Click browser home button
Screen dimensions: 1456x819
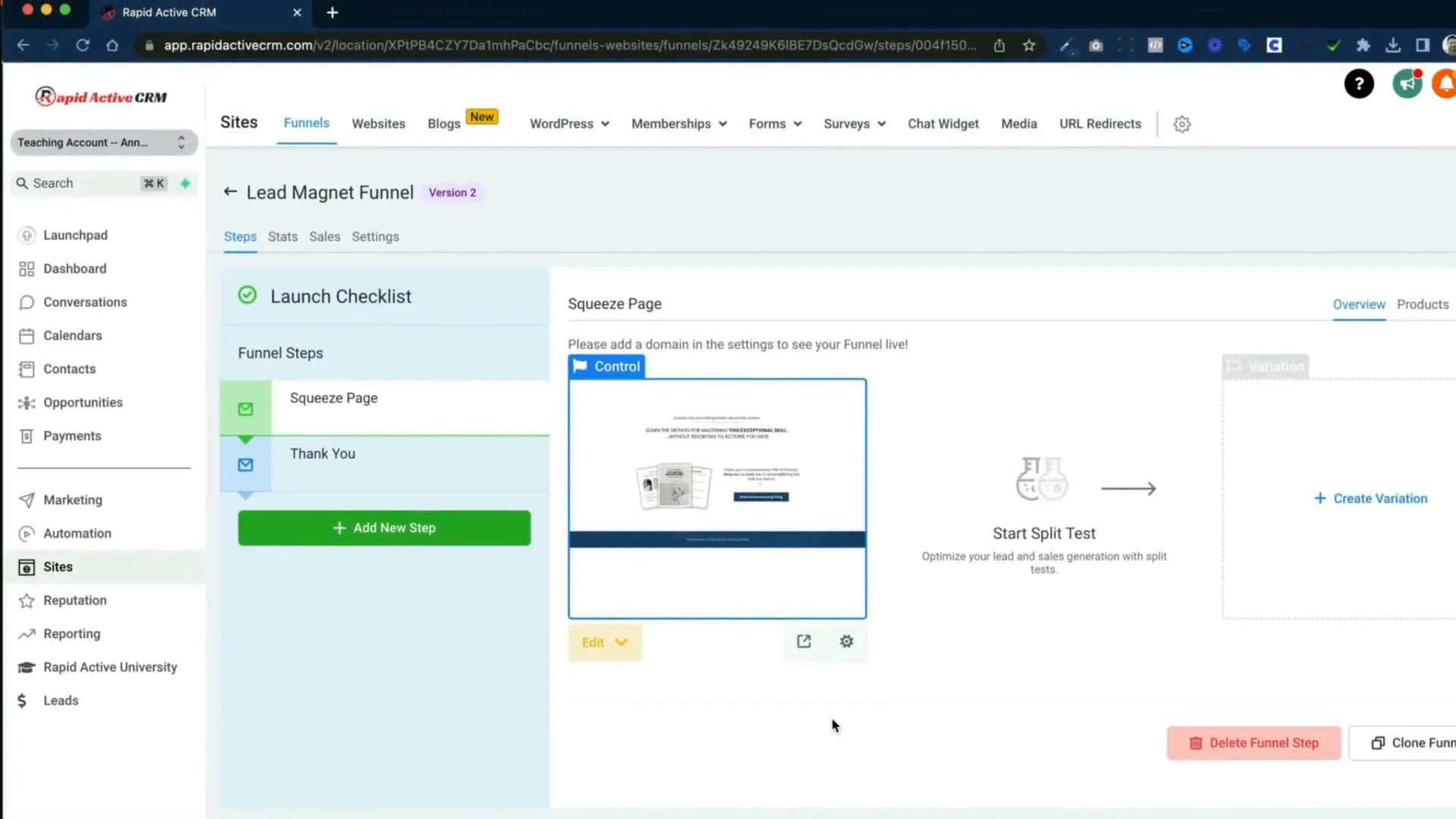(112, 45)
